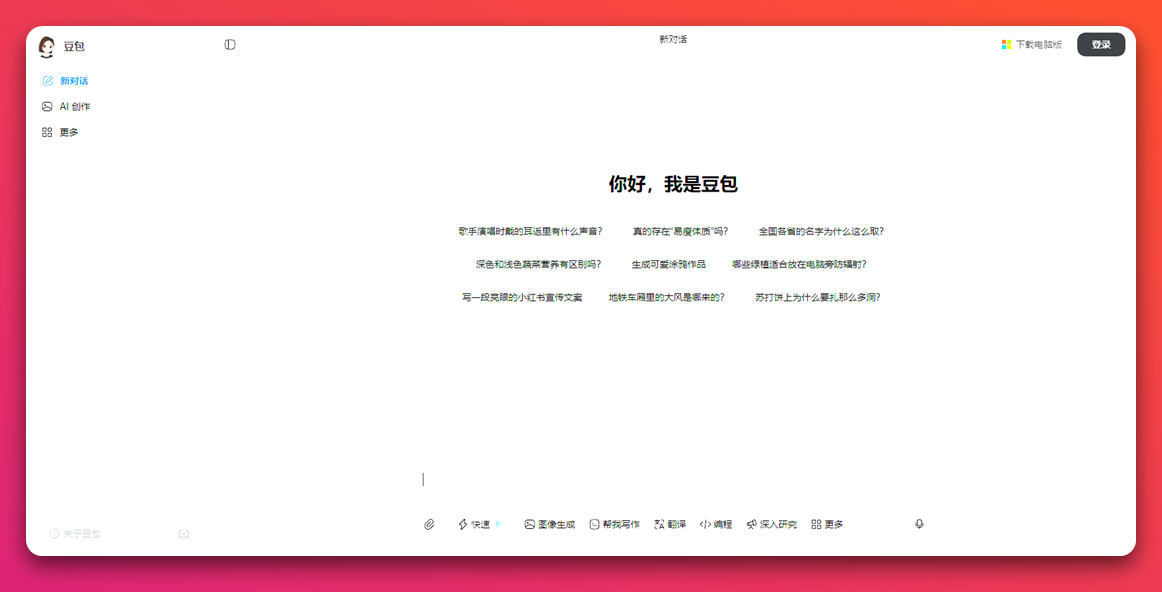The image size is (1162, 592).
Task: Click the 豆包 avatar icon
Action: (x=45, y=45)
